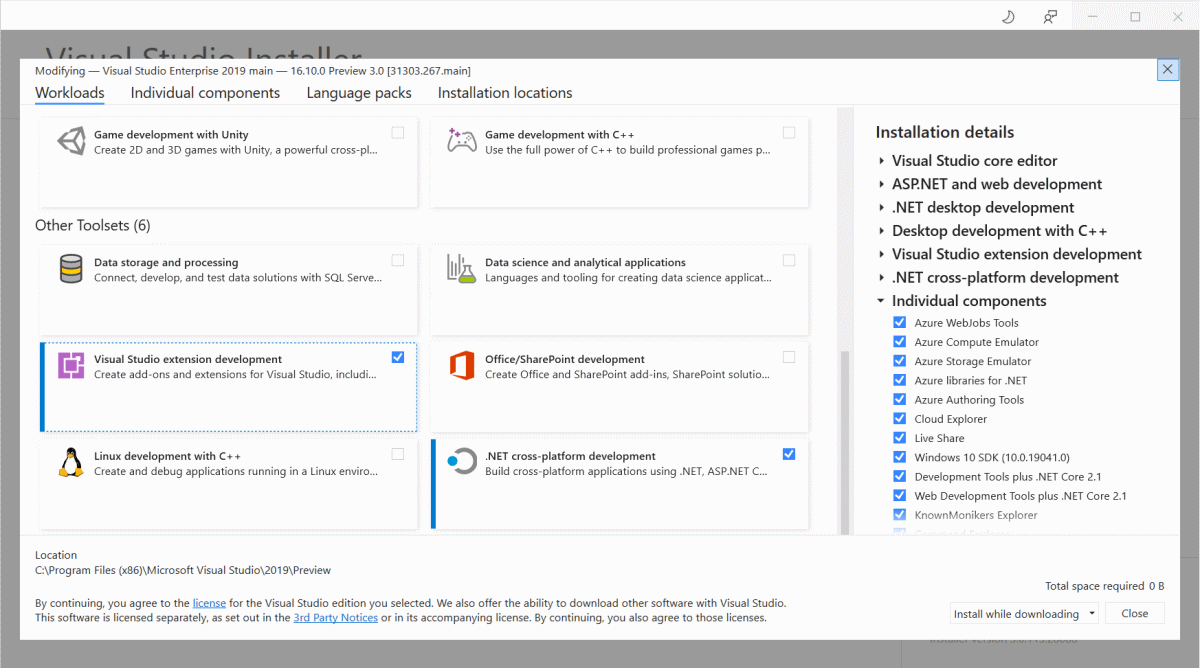Click the Close button
1200x668 pixels.
click(x=1134, y=613)
